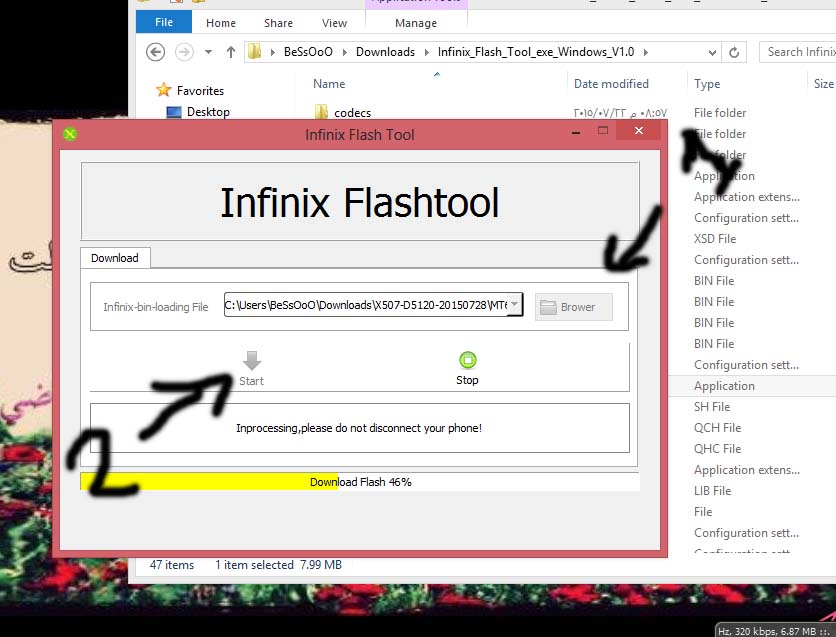Open the bin-loading file path dropdown

[x=515, y=304]
